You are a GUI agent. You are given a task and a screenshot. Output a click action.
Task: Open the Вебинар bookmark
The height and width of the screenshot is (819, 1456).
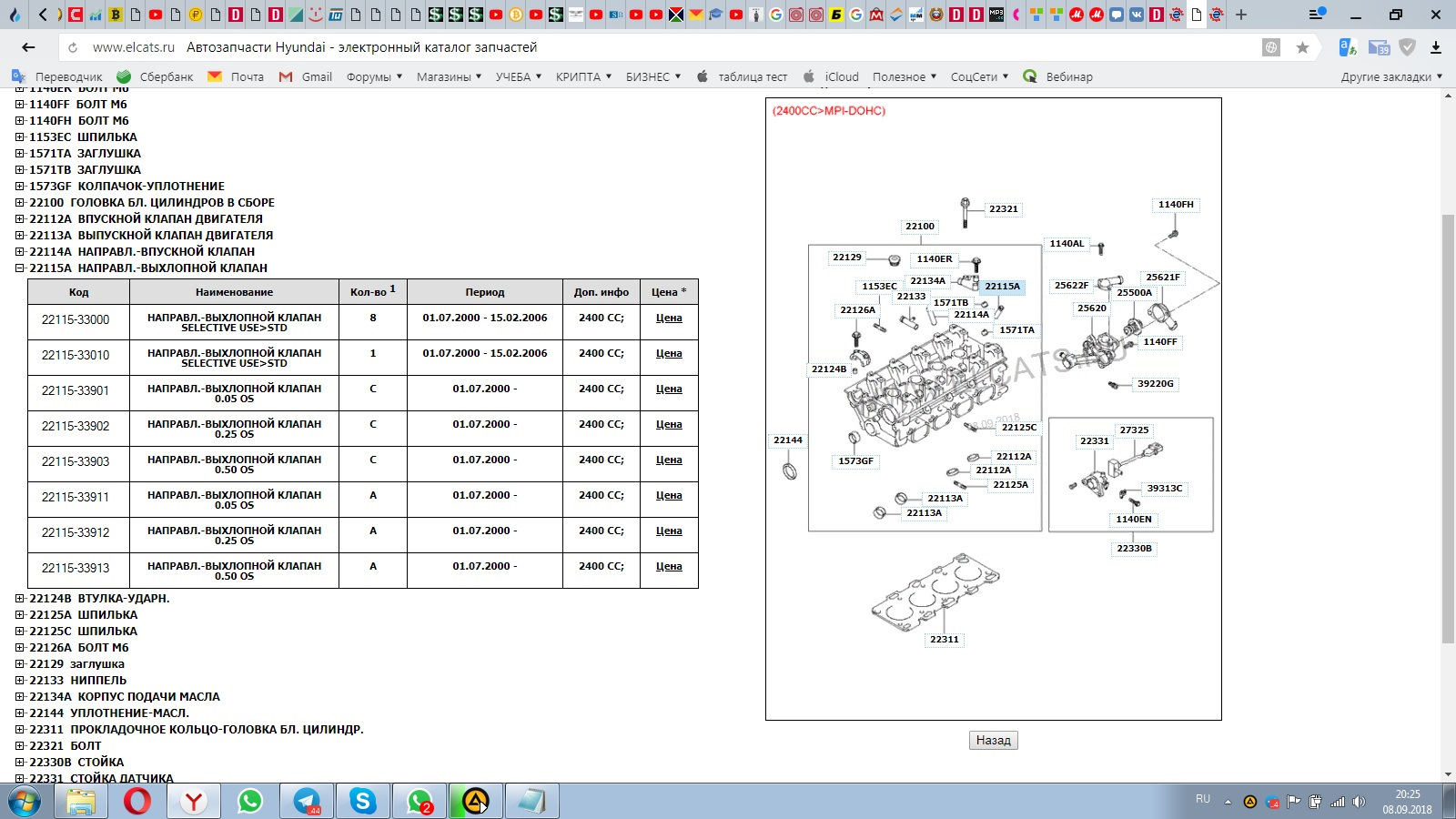point(1057,76)
